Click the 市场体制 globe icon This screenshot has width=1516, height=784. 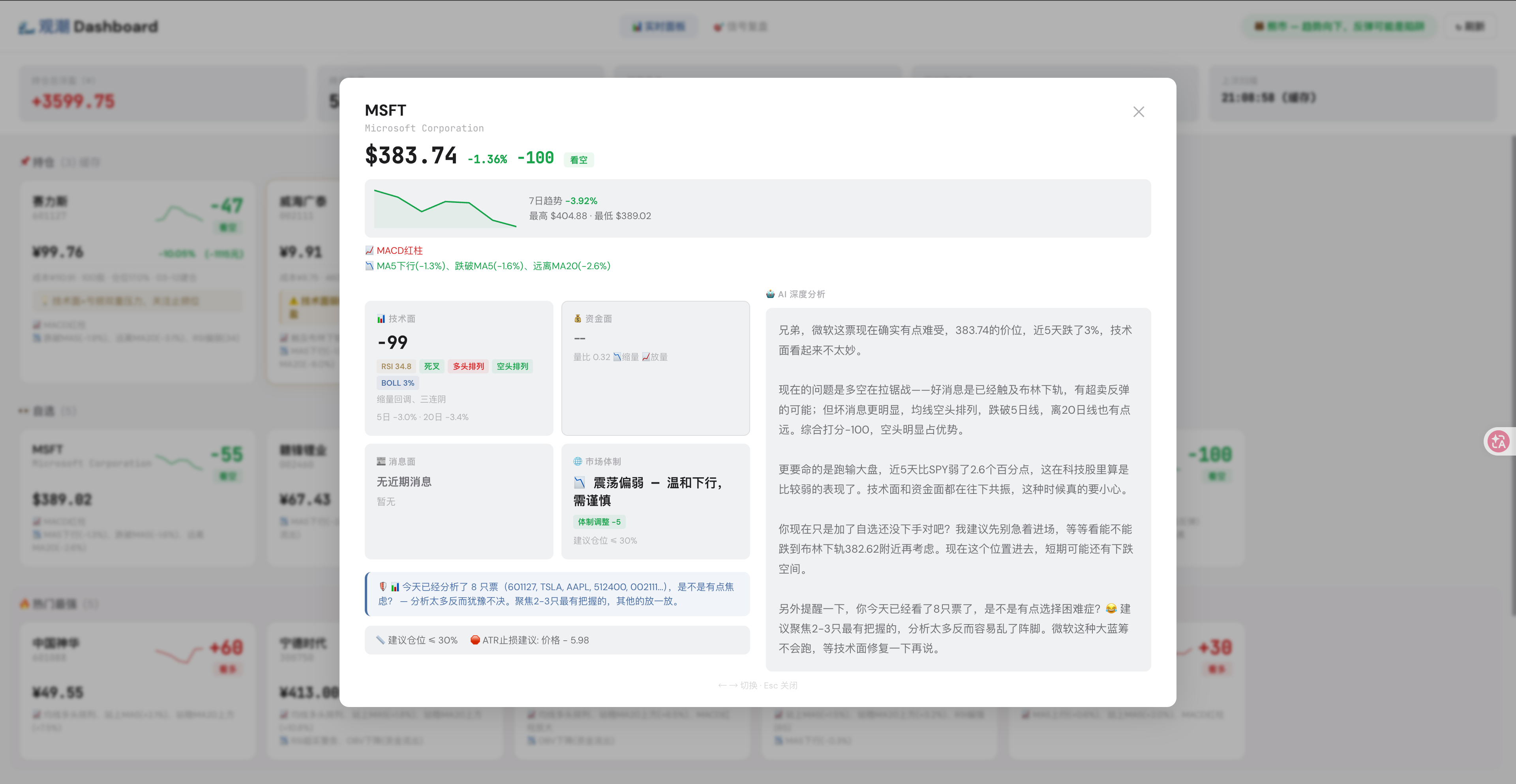pyautogui.click(x=577, y=461)
